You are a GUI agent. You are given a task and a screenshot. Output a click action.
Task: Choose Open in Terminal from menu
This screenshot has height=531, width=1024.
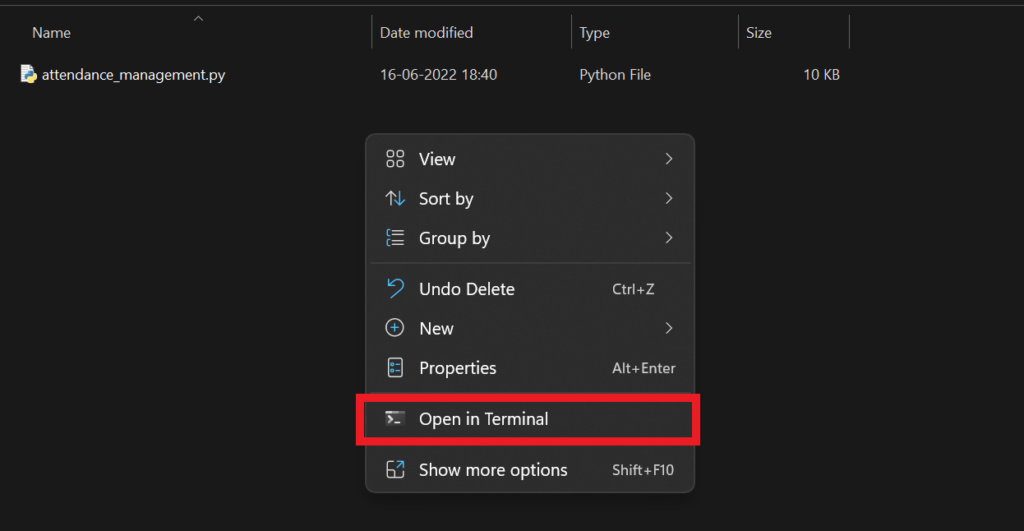tap(530, 419)
